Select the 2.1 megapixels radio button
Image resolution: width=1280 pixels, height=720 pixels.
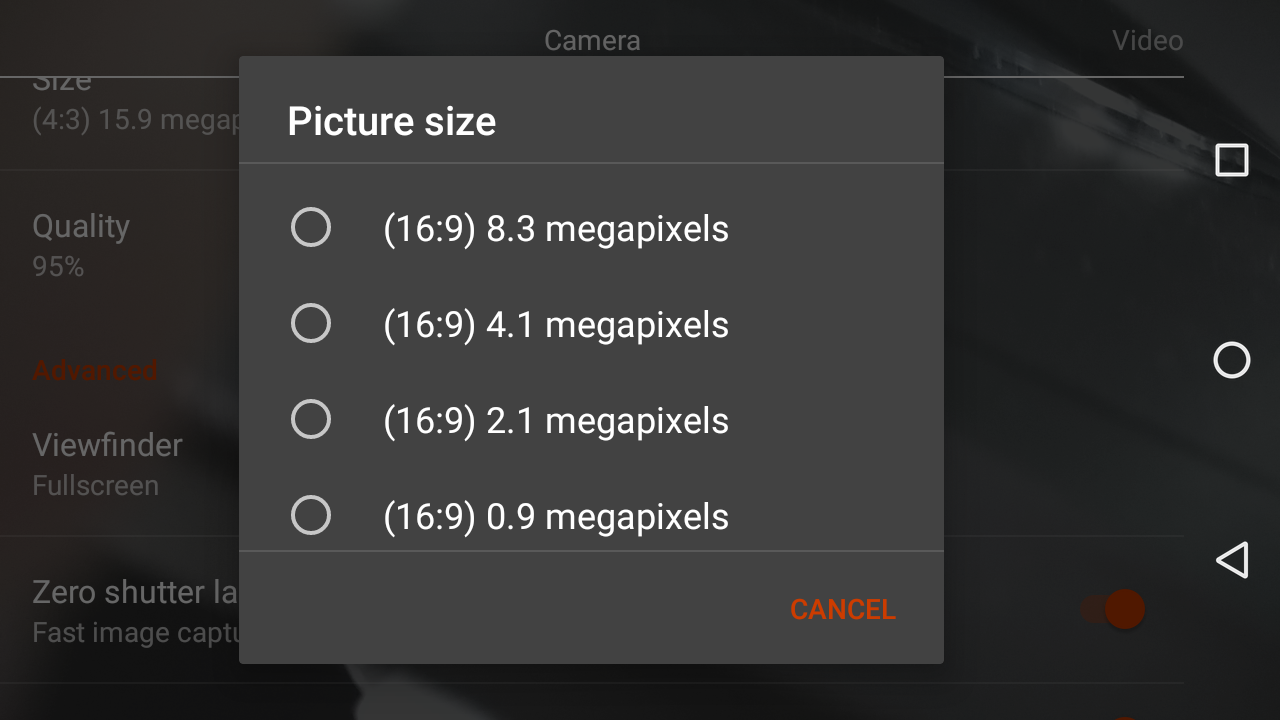311,419
